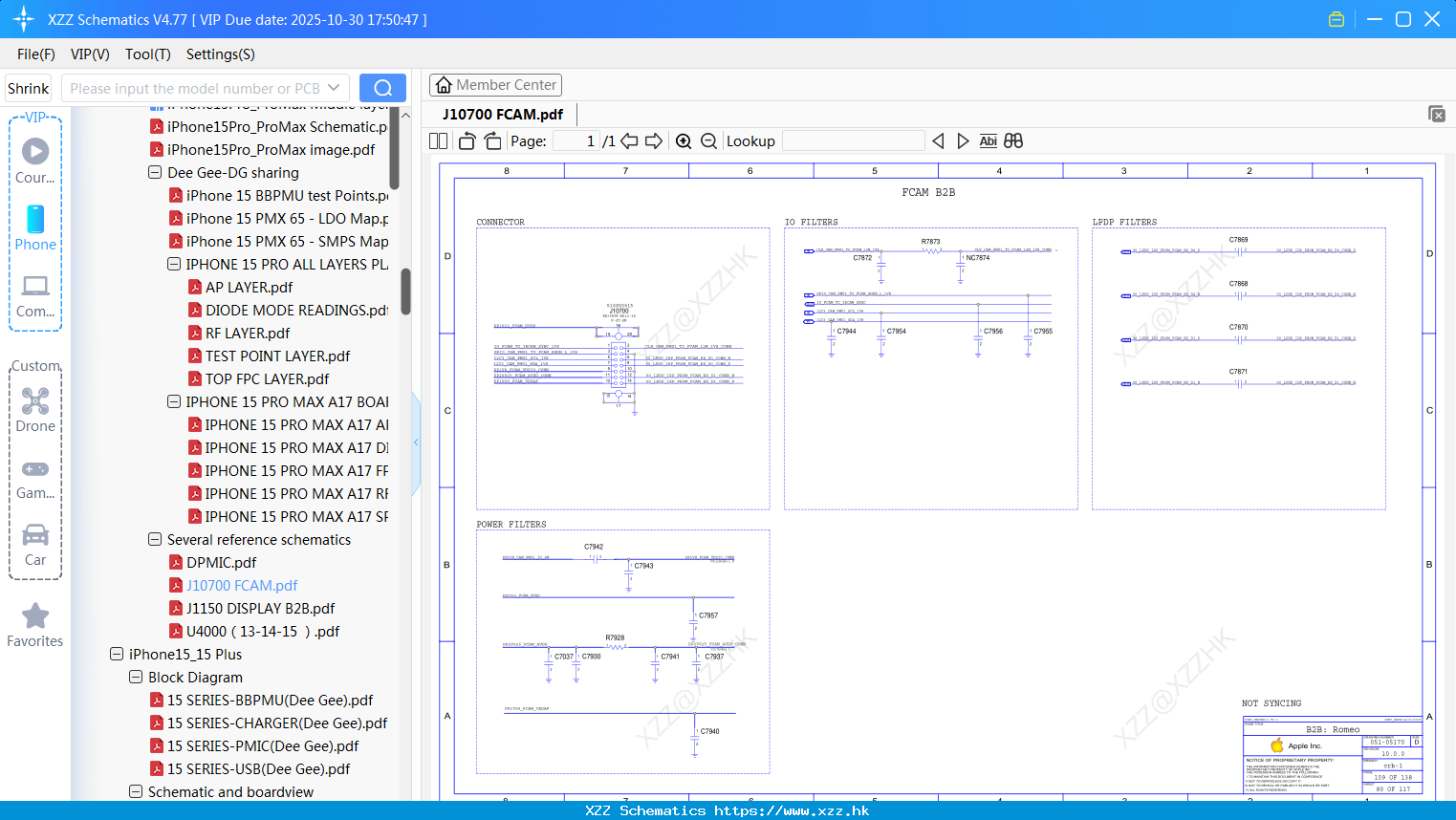Viewport: 1456px width, 820px height.
Task: Collapse IPHONE 15 PRO MAX A17 BOARD folder
Action: tap(174, 401)
